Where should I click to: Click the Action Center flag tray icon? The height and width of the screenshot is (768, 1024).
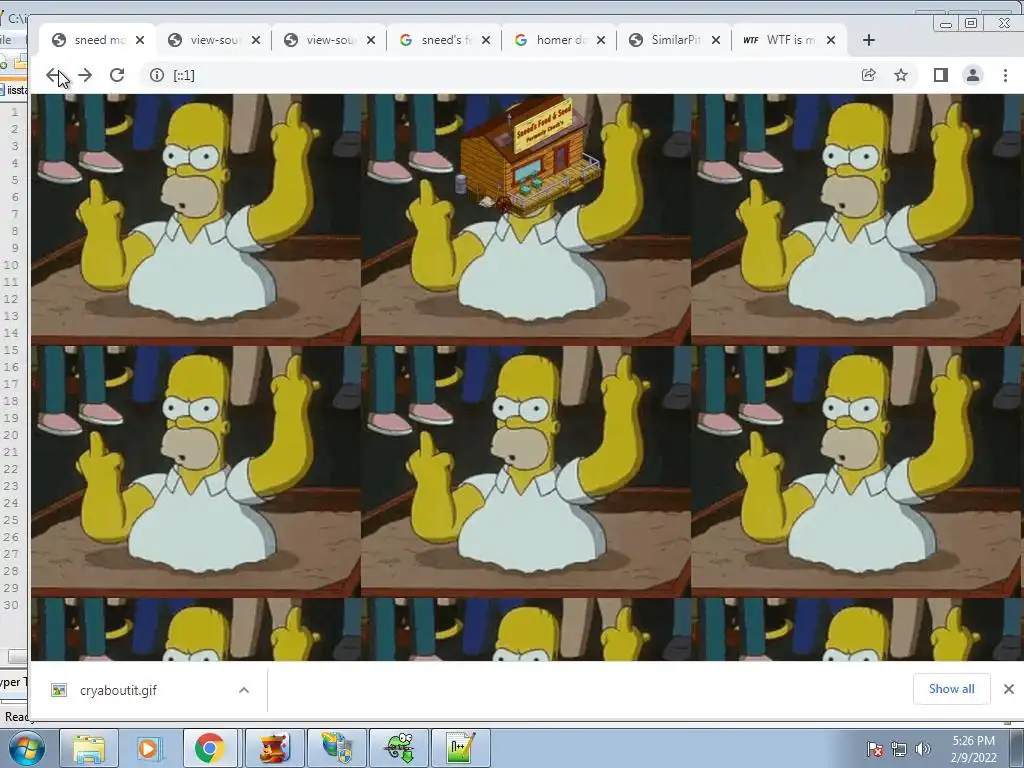(x=875, y=749)
